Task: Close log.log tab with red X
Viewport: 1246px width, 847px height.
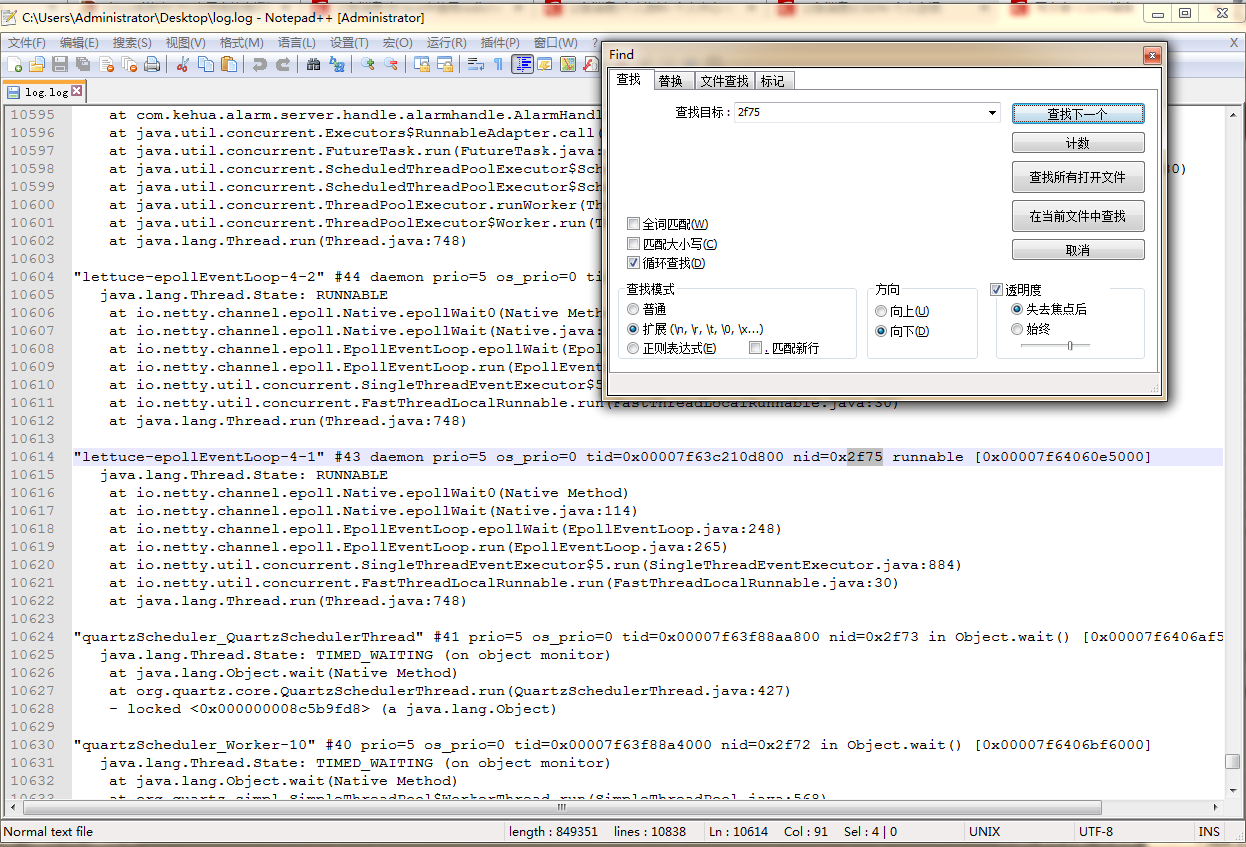Action: pos(76,91)
